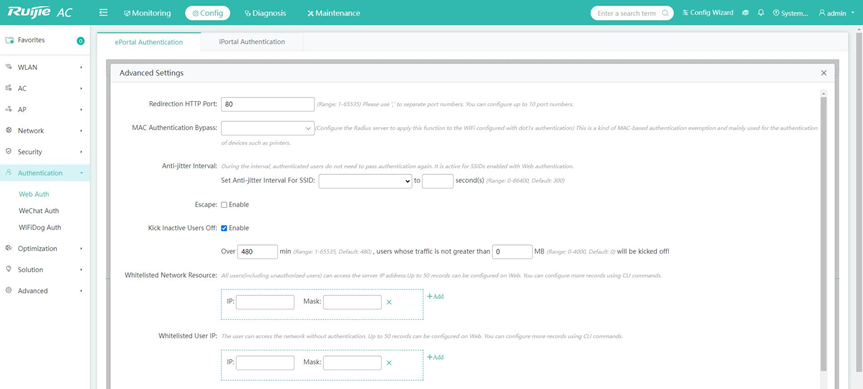Image resolution: width=863 pixels, height=389 pixels.
Task: Click Whitelisted User IP Mask field
Action: [352, 363]
